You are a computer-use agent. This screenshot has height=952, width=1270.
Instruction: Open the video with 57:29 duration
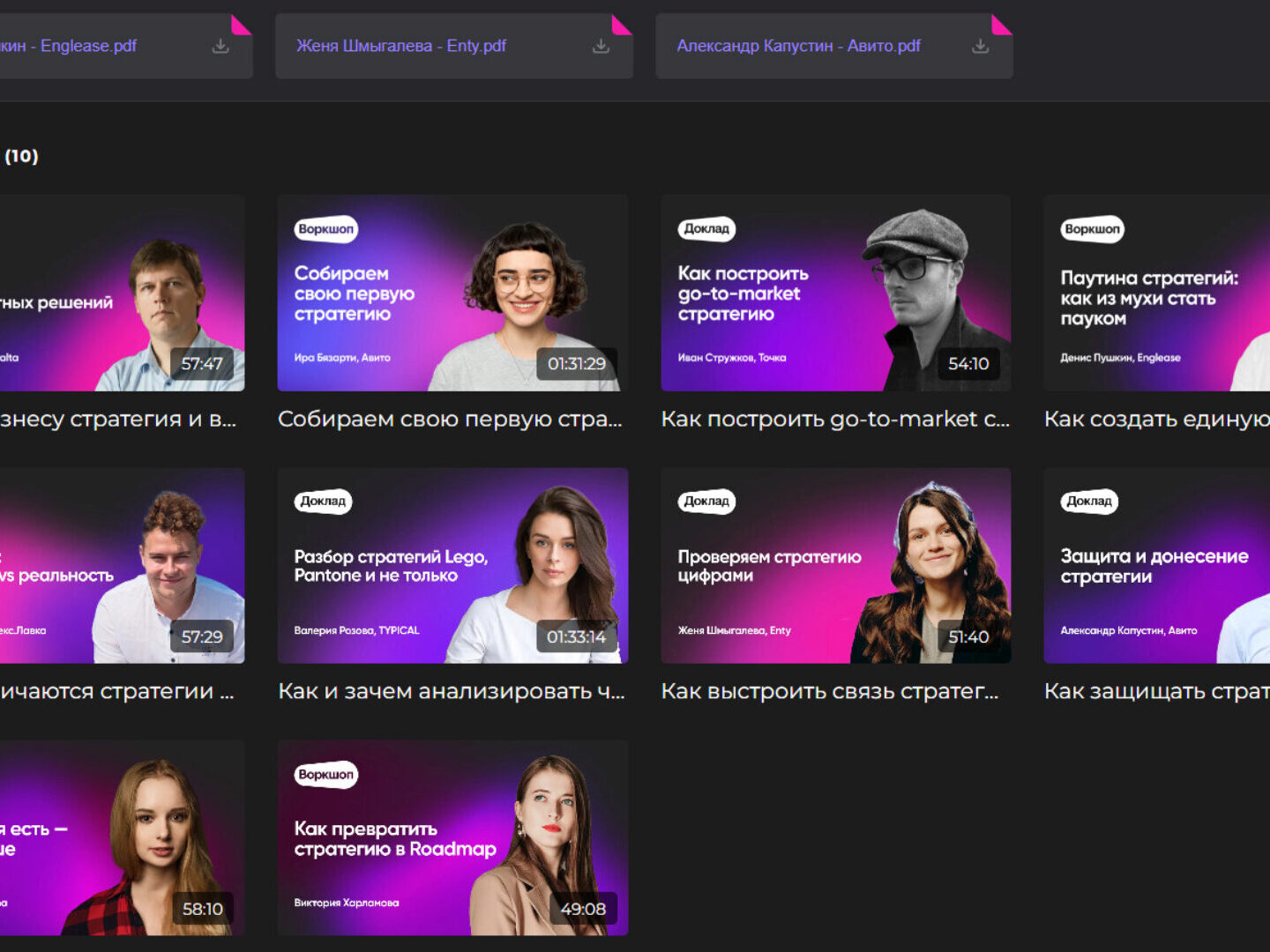[x=122, y=565]
